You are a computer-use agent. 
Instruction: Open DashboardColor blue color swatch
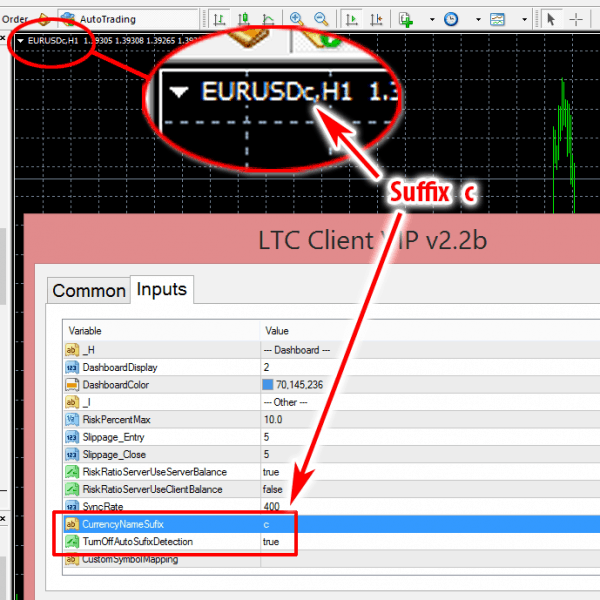[x=267, y=385]
